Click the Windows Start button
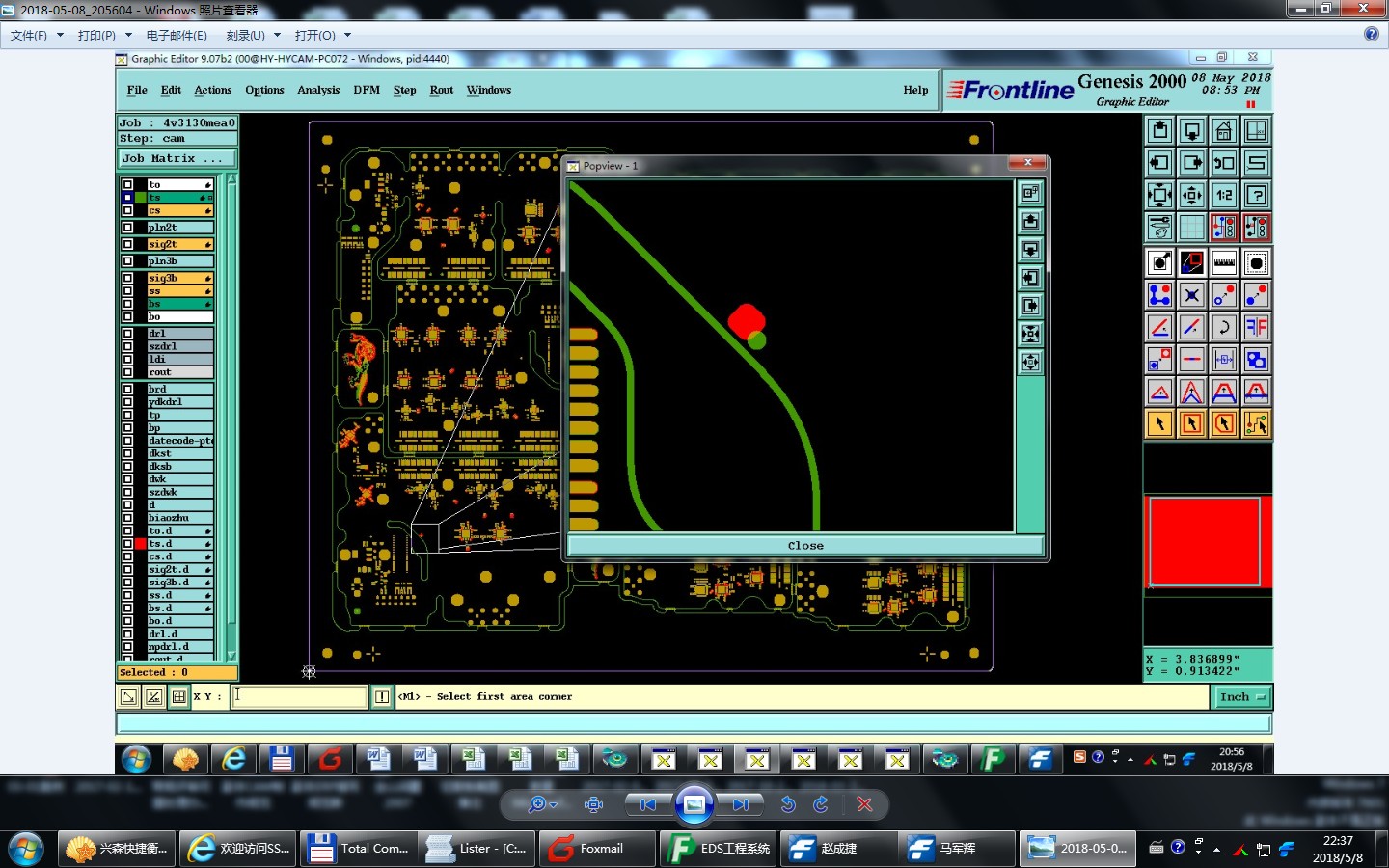The image size is (1389, 868). 26,849
